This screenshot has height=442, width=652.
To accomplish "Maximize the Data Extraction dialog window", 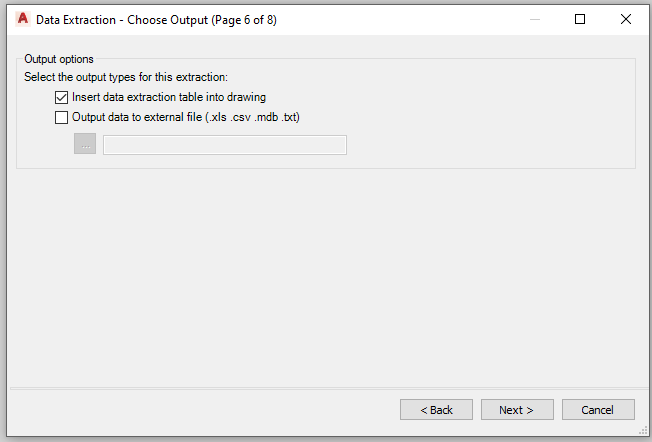I will 580,19.
